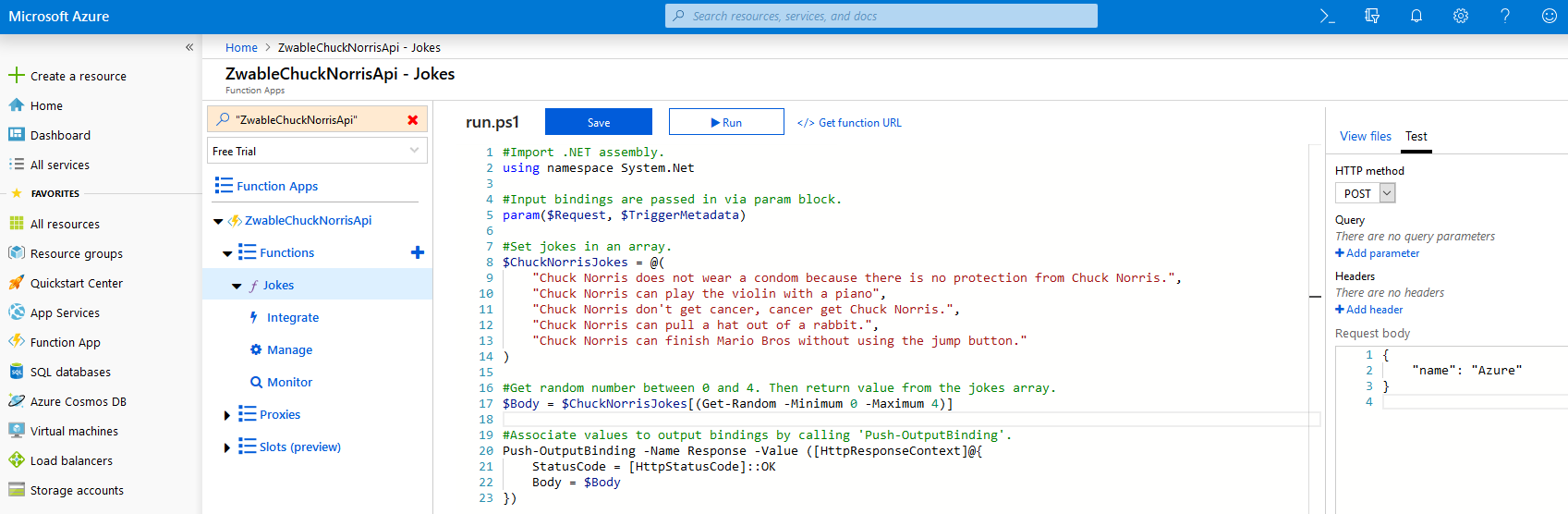Image resolution: width=1568 pixels, height=514 pixels.
Task: Collapse the left sidebar with double chevron
Action: 189,47
